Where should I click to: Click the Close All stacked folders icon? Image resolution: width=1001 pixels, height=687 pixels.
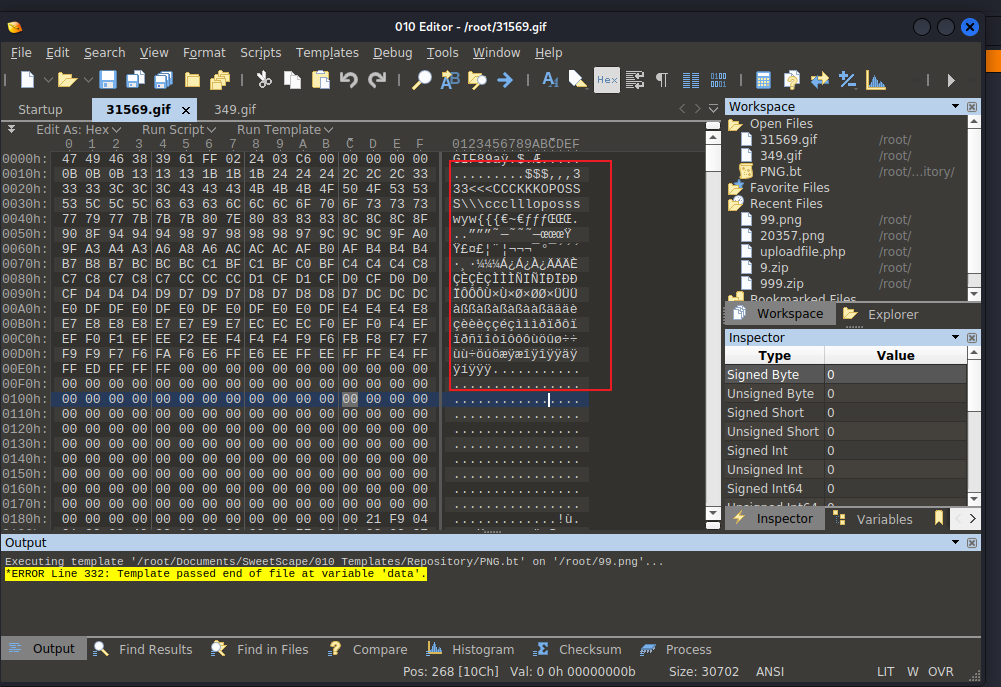click(x=220, y=80)
